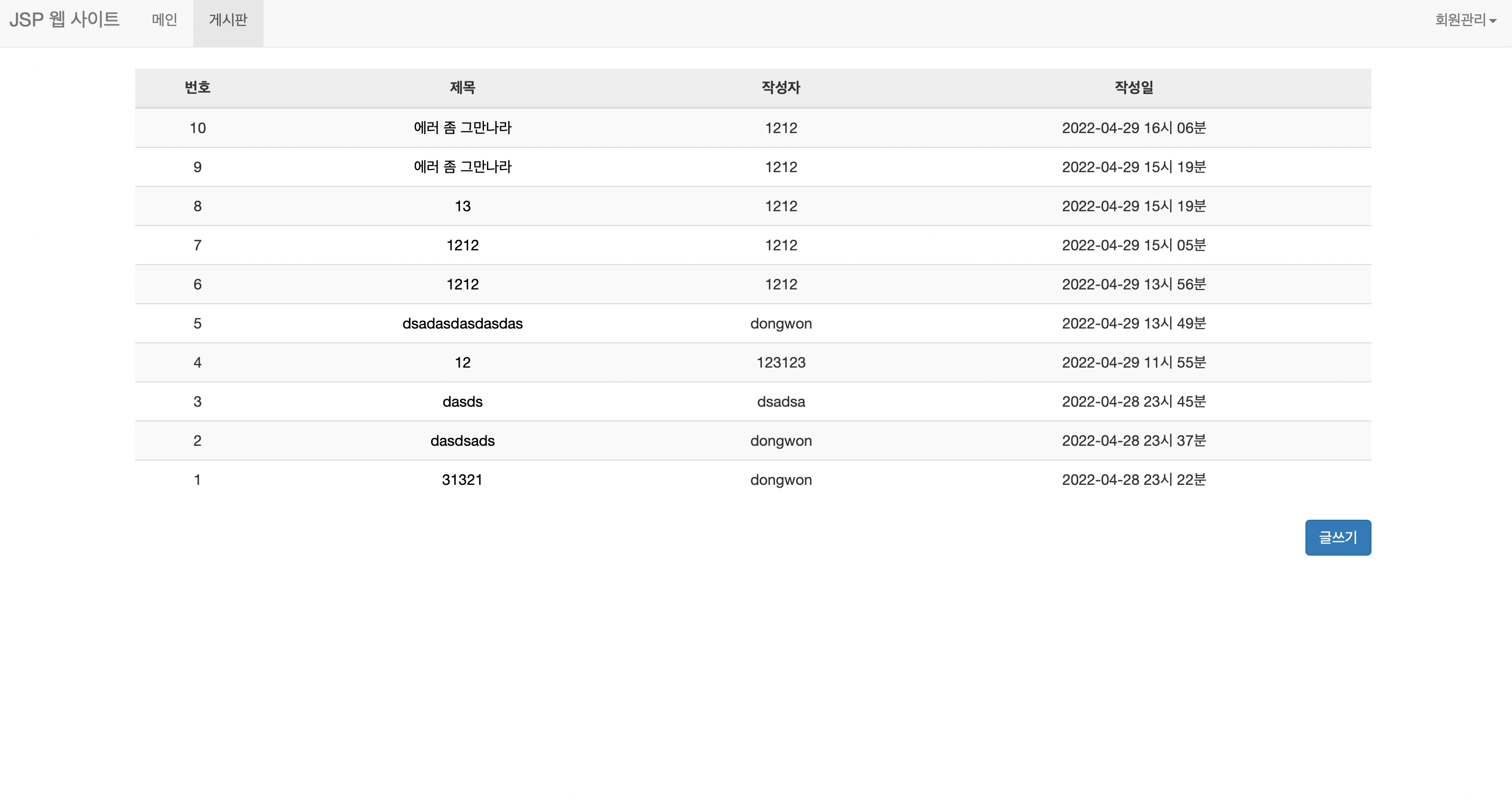Click date 2022-04-29 11시 55분

1134,362
